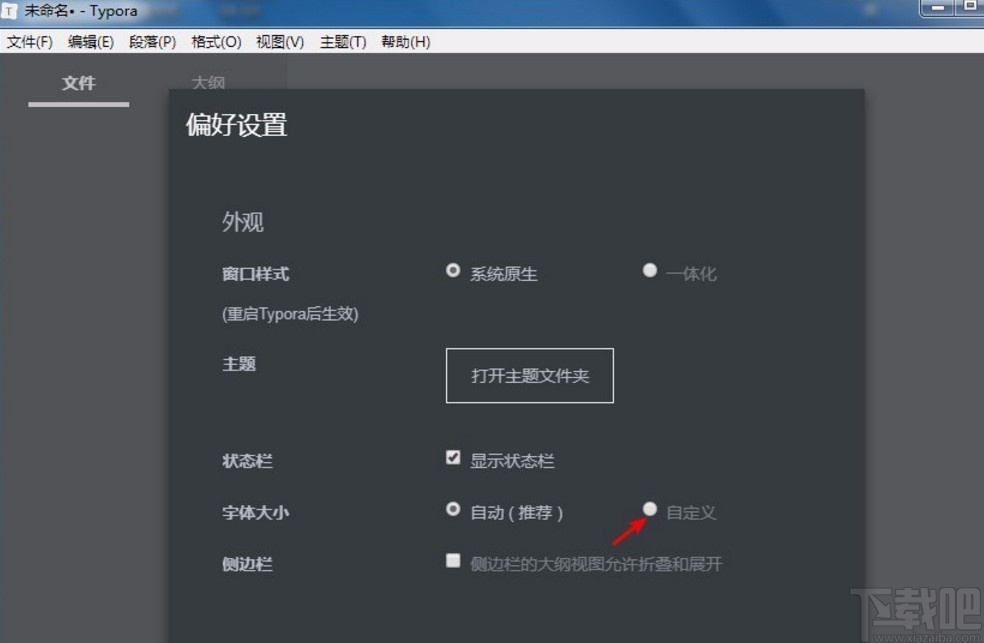The height and width of the screenshot is (643, 984).
Task: Select 自动（推荐）for font size
Action: click(x=453, y=509)
